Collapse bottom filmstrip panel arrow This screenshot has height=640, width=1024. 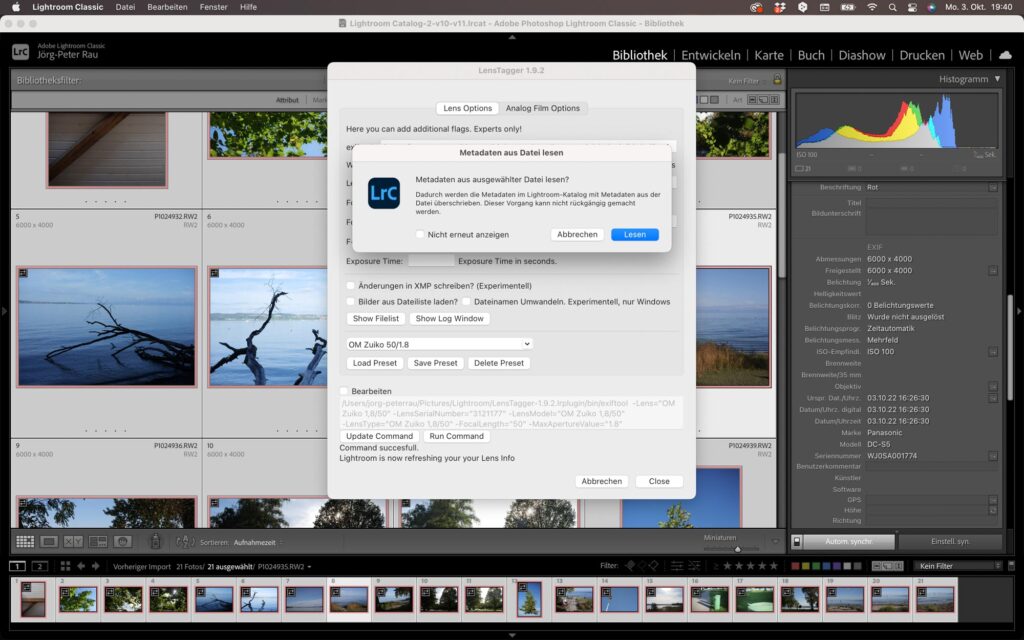click(x=512, y=635)
